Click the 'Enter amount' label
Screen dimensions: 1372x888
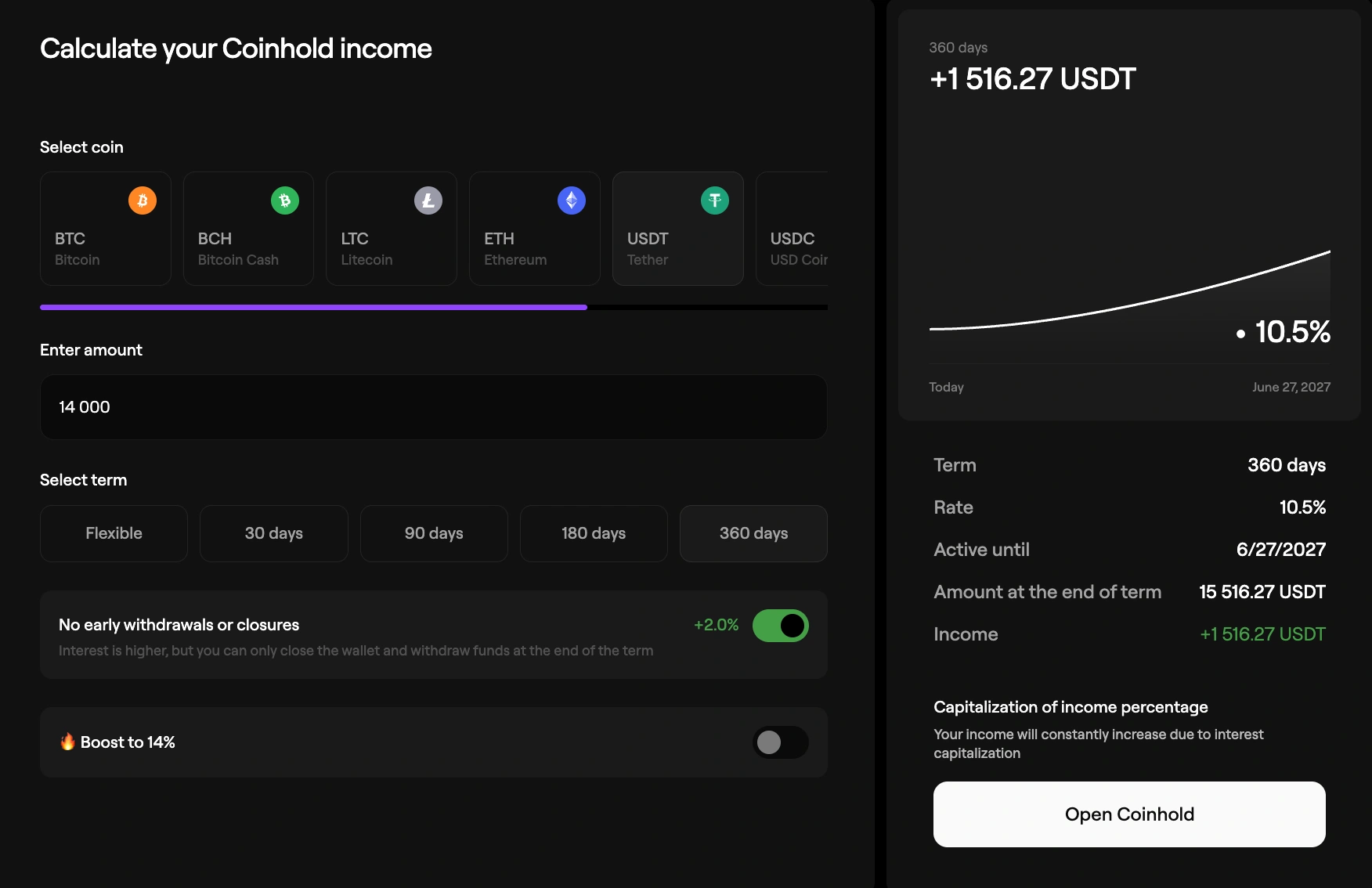[x=91, y=350]
